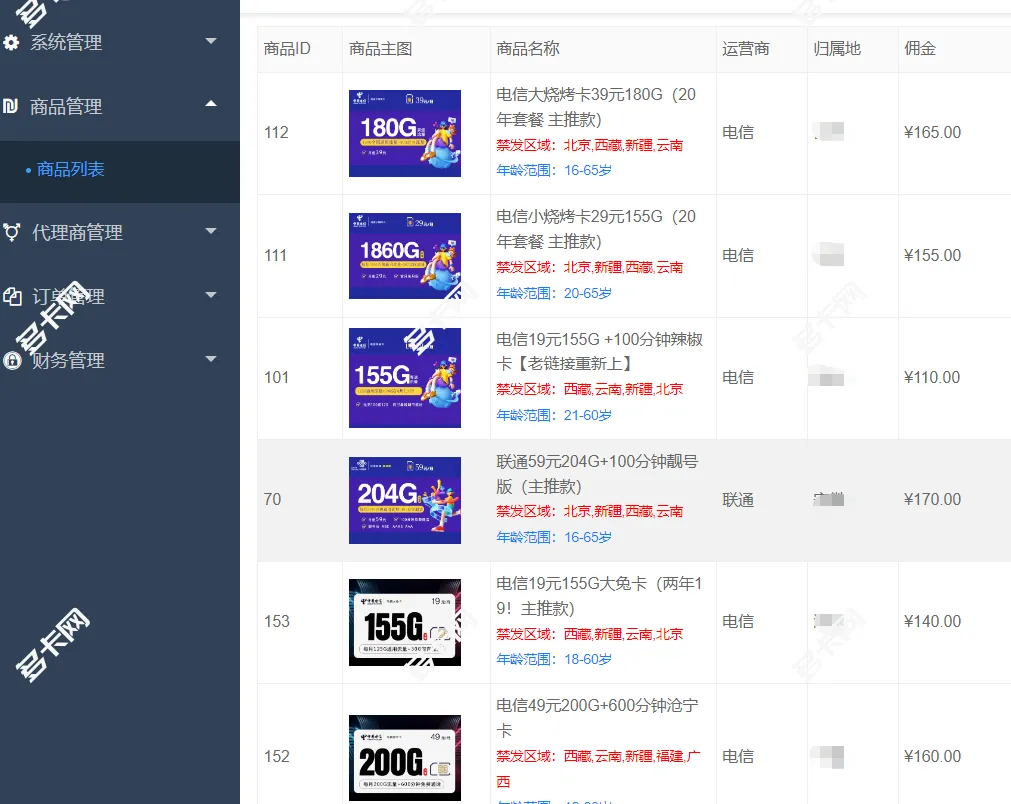Click 电信 operator cell in row 112
Image resolution: width=1011 pixels, height=804 pixels.
click(x=738, y=133)
